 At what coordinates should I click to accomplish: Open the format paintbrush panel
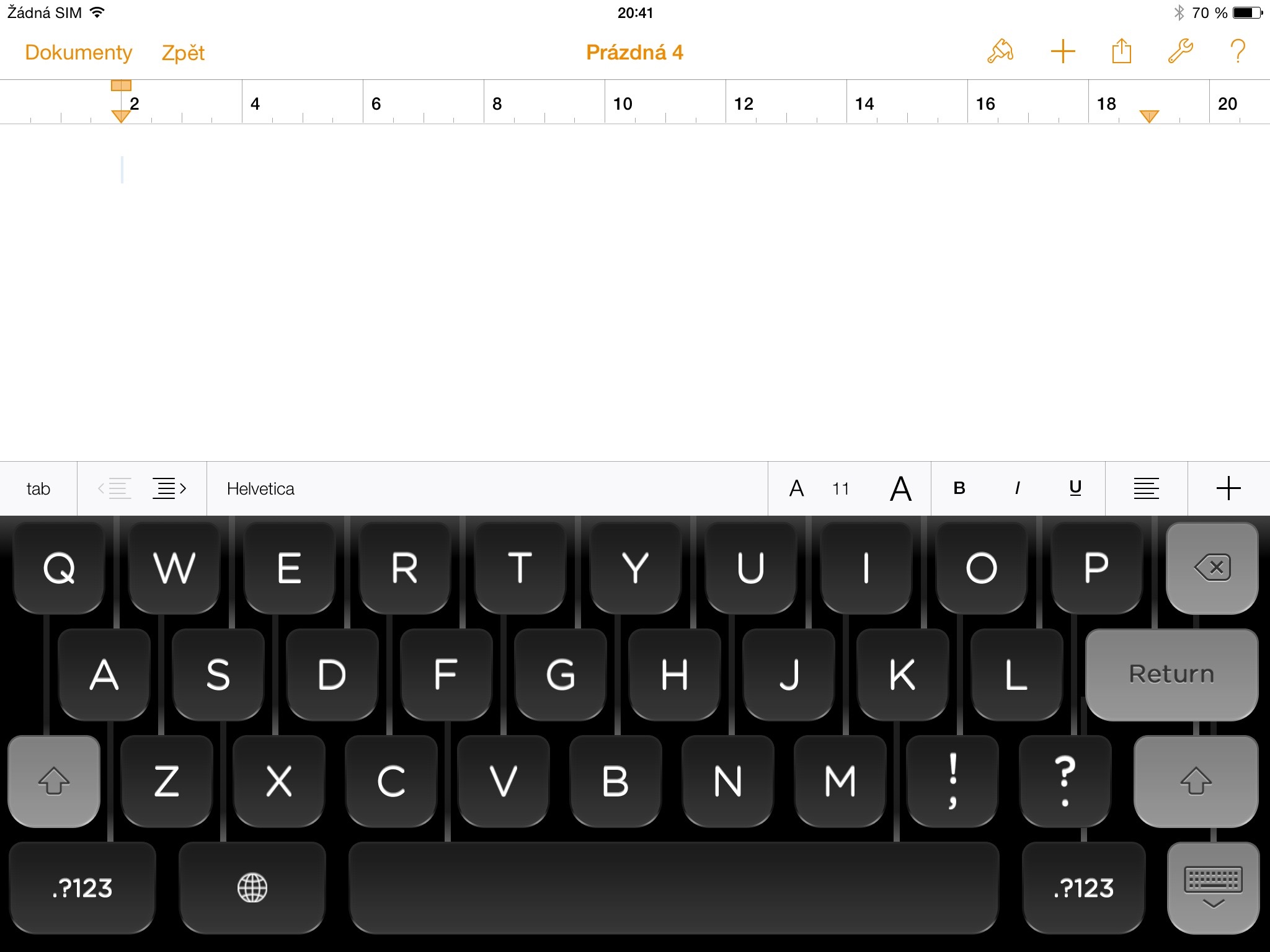pyautogui.click(x=1000, y=51)
